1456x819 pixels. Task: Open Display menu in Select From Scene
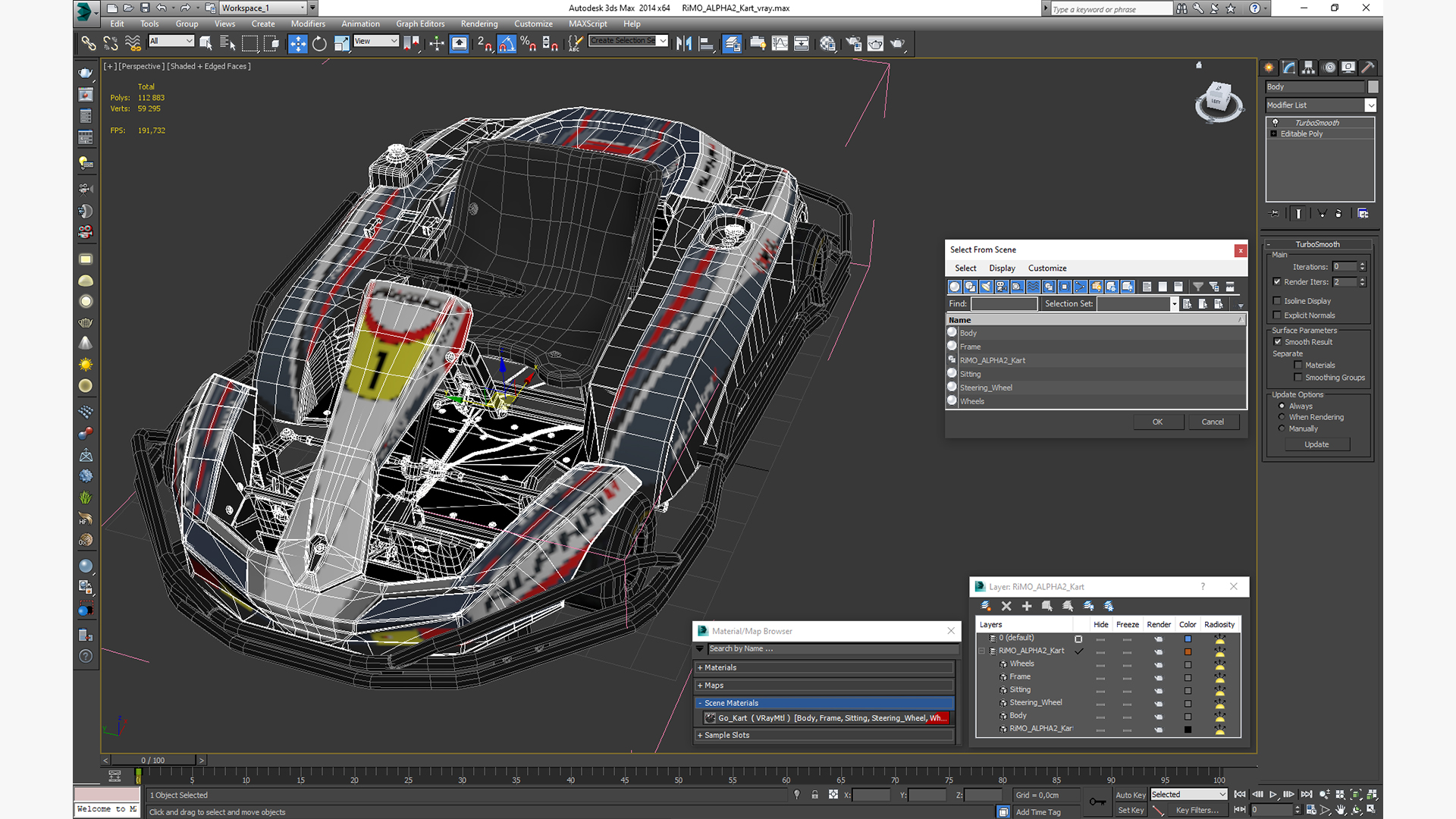pos(1002,268)
